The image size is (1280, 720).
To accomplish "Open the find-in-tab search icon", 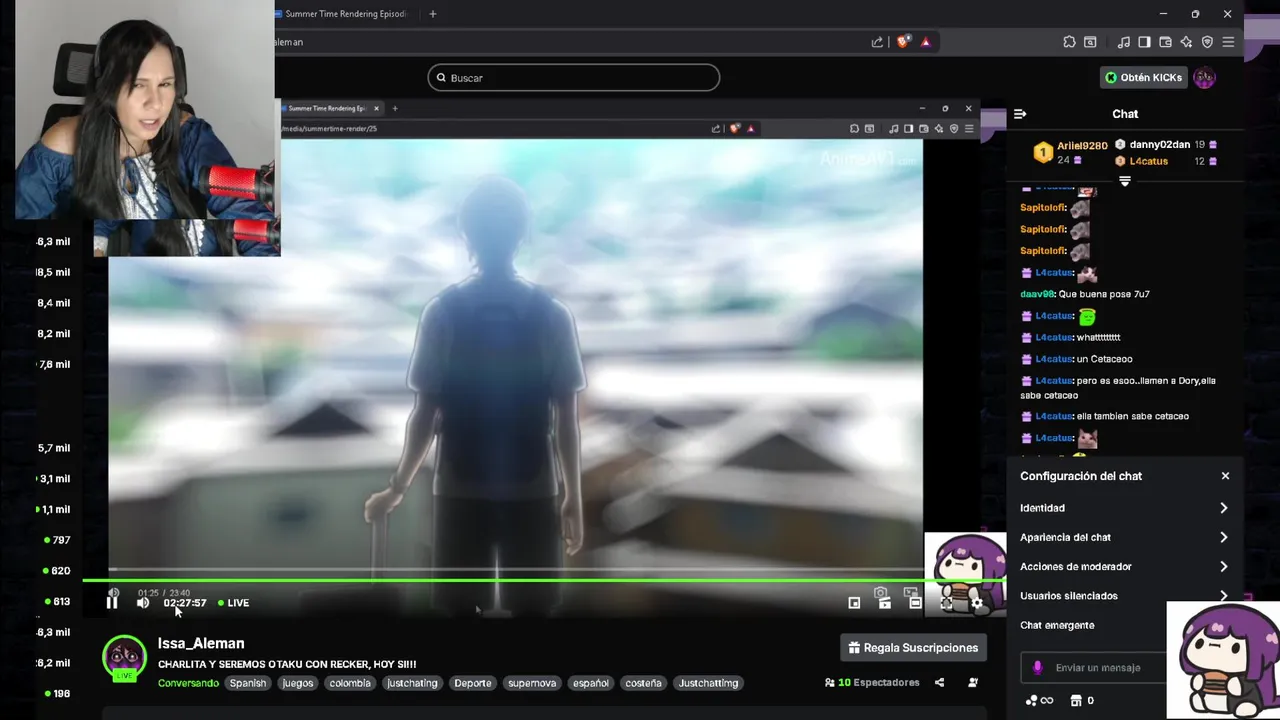I will pos(1090,42).
